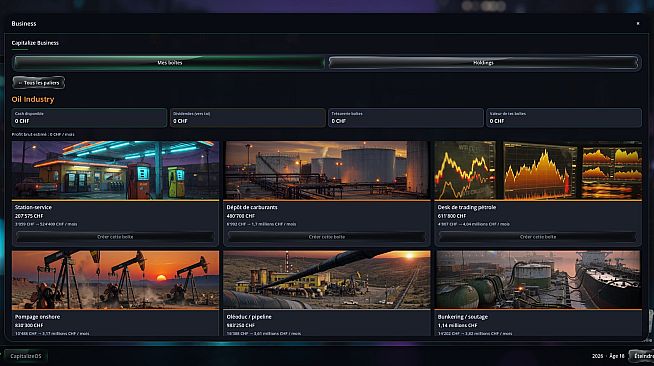Viewport: 654px width, 366px height.
Task: Create the Dépôt de carburants company
Action: (x=327, y=237)
